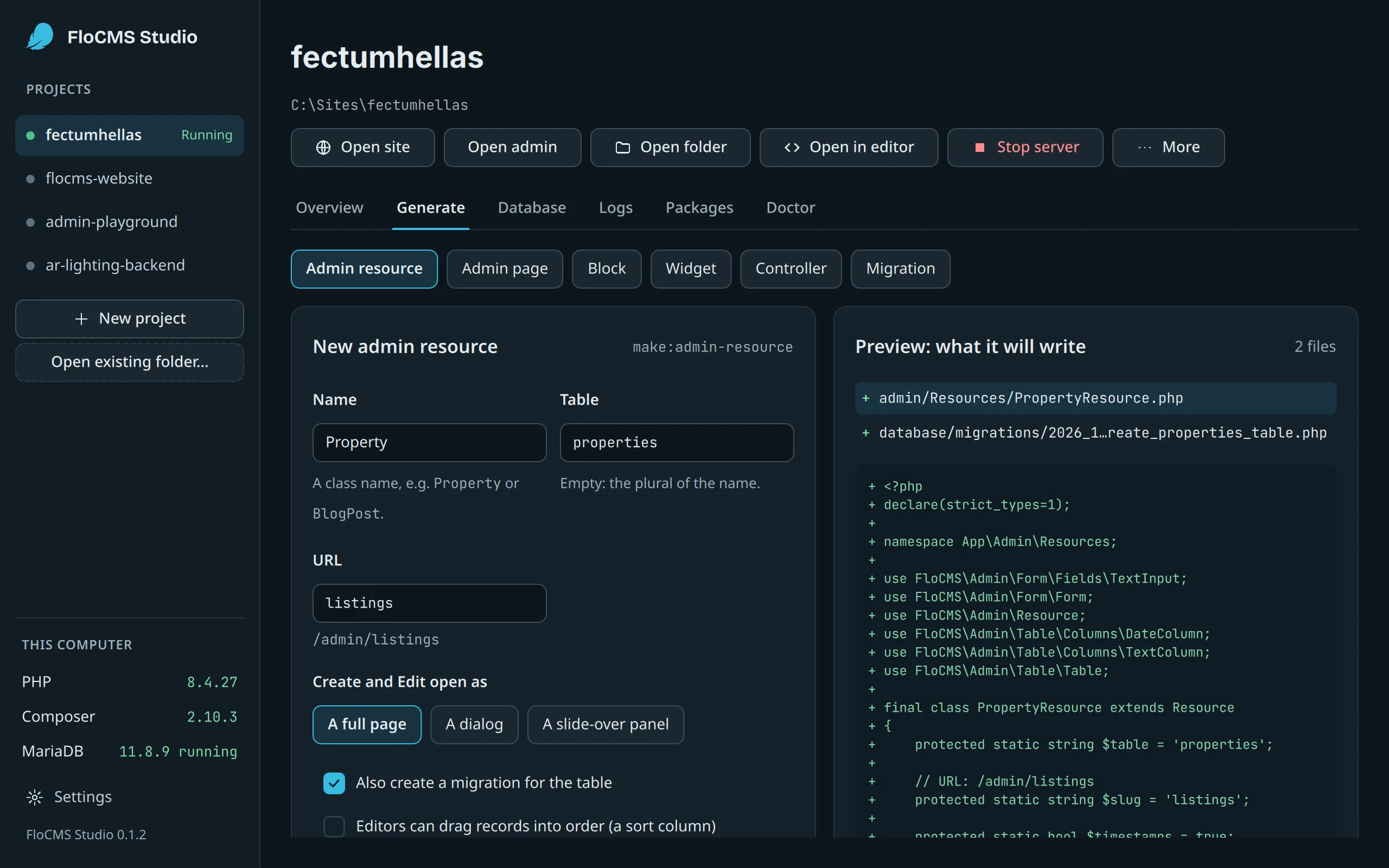1389x868 pixels.
Task: Click the FloCMS Studio feather logo
Action: coord(40,37)
